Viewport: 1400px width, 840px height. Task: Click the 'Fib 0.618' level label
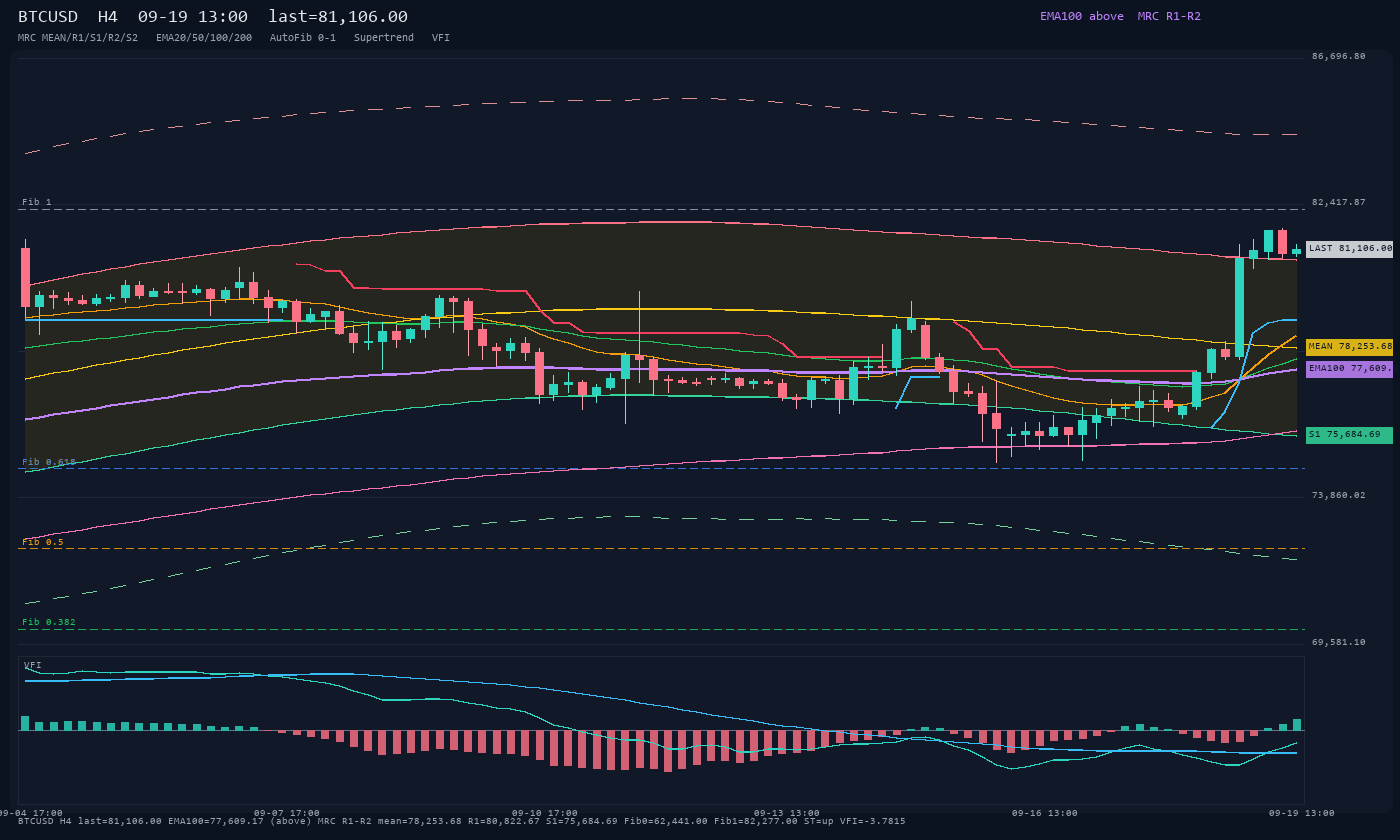click(x=49, y=462)
